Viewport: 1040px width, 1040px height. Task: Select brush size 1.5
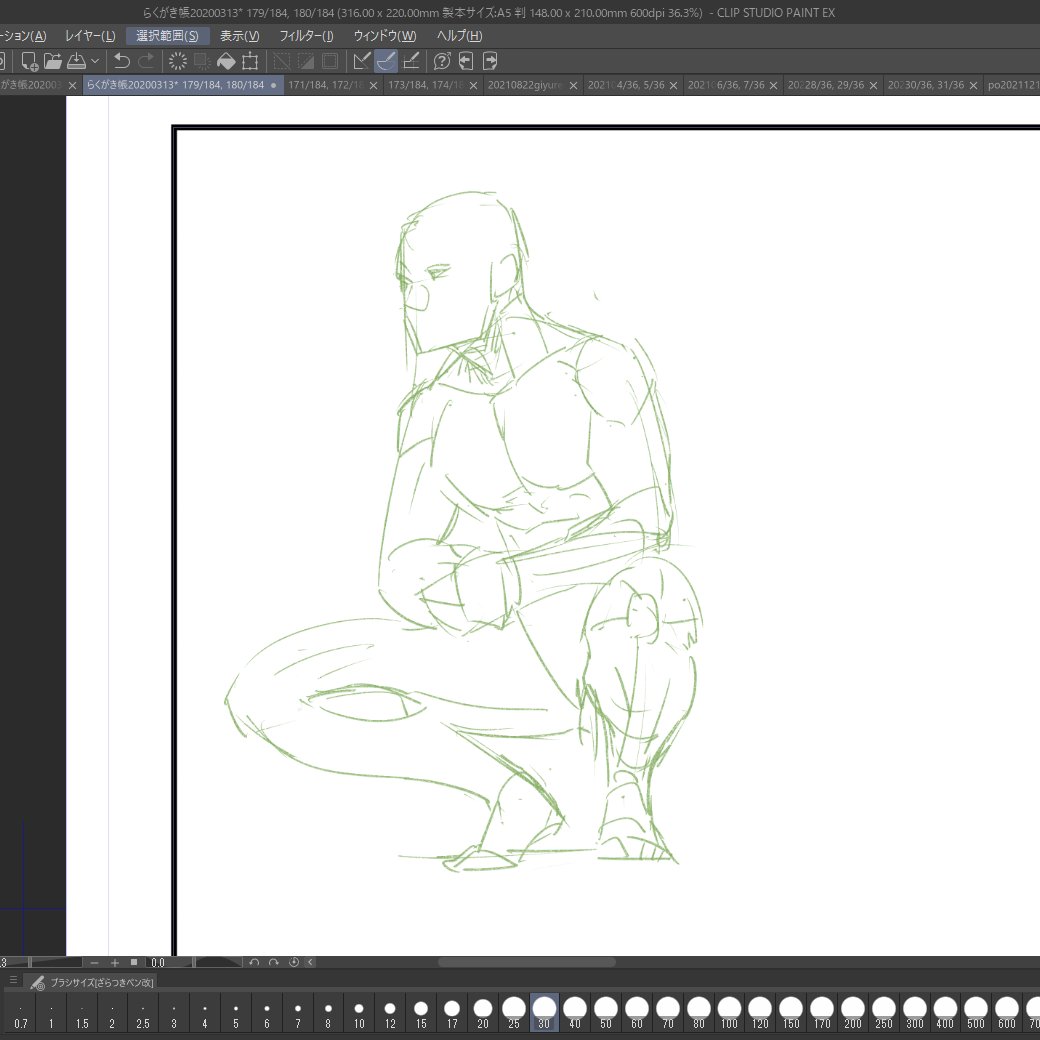click(x=82, y=1013)
